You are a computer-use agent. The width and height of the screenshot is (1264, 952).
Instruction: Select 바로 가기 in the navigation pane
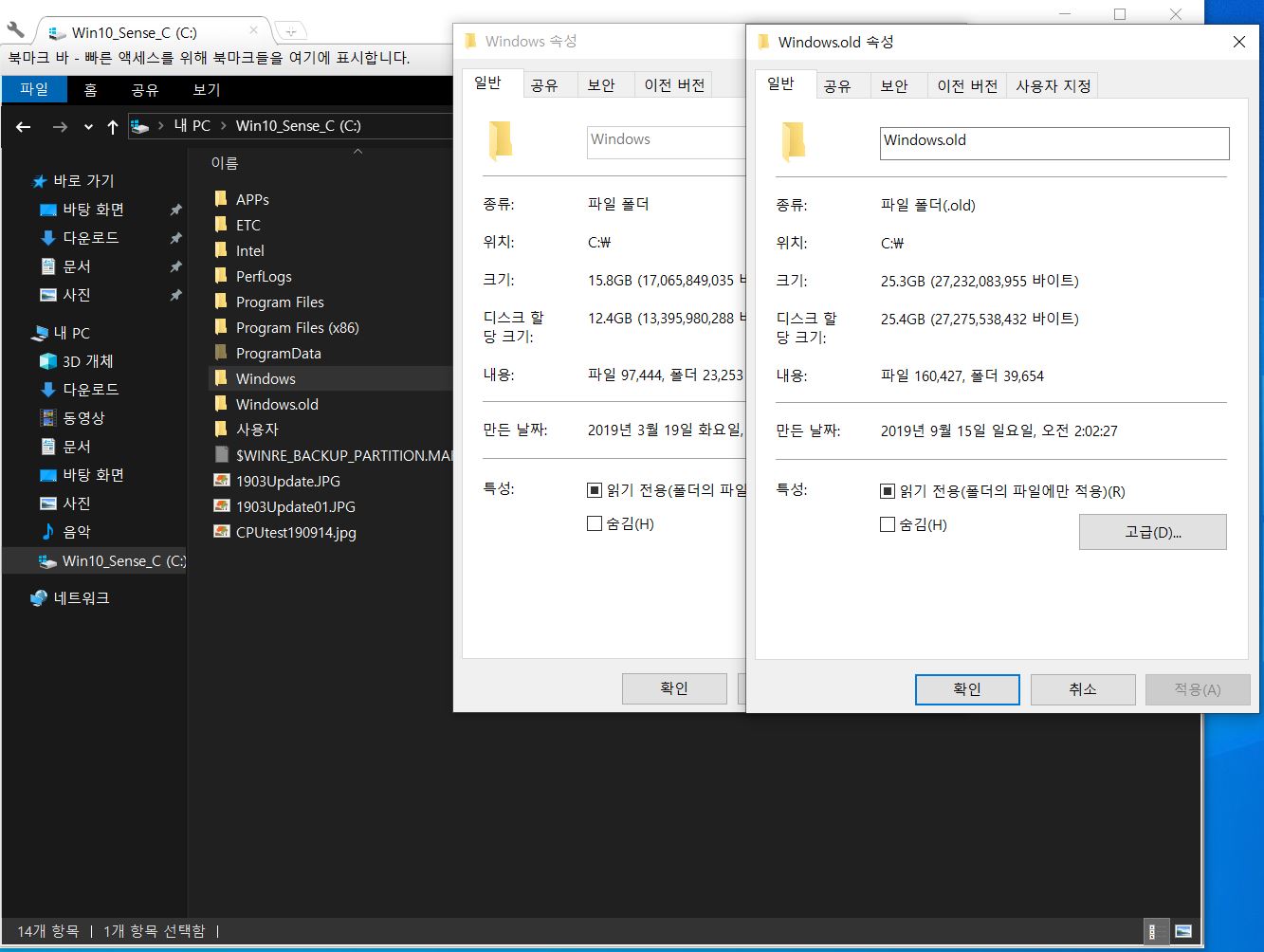[x=74, y=180]
